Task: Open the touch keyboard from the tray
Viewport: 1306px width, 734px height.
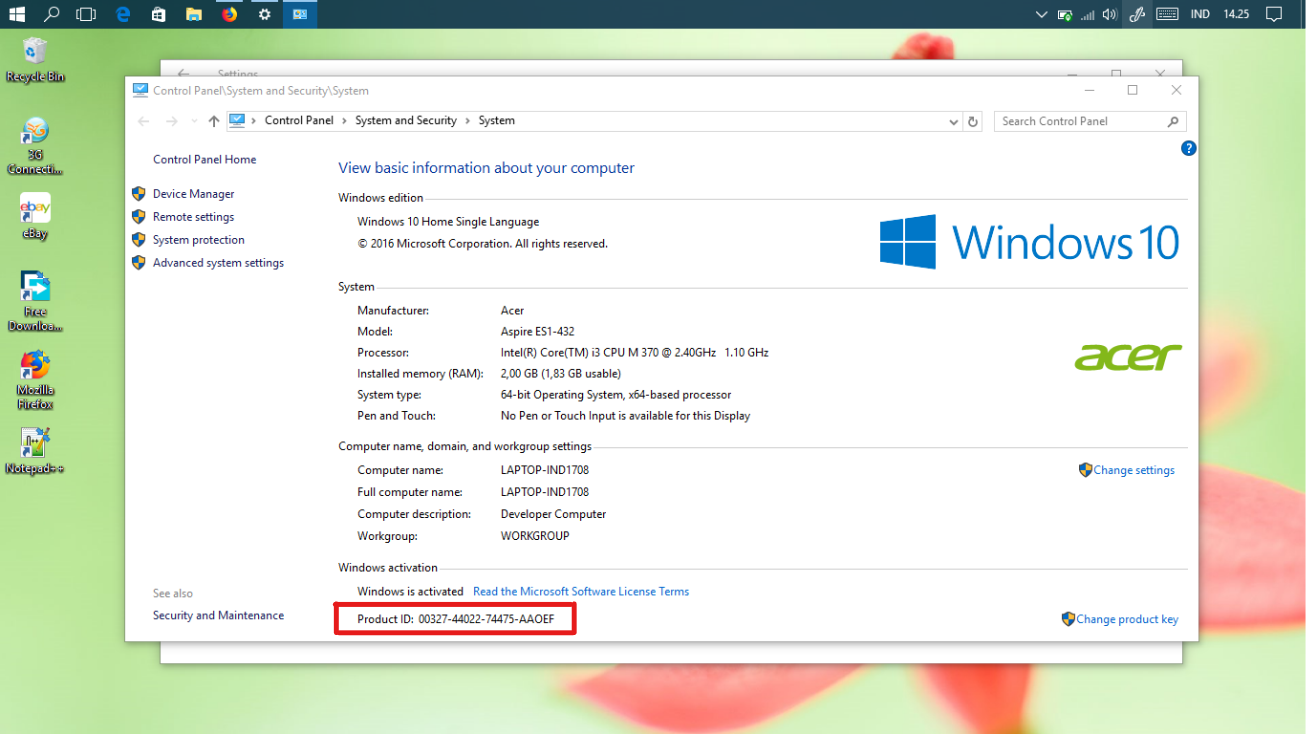Action: pos(1166,14)
